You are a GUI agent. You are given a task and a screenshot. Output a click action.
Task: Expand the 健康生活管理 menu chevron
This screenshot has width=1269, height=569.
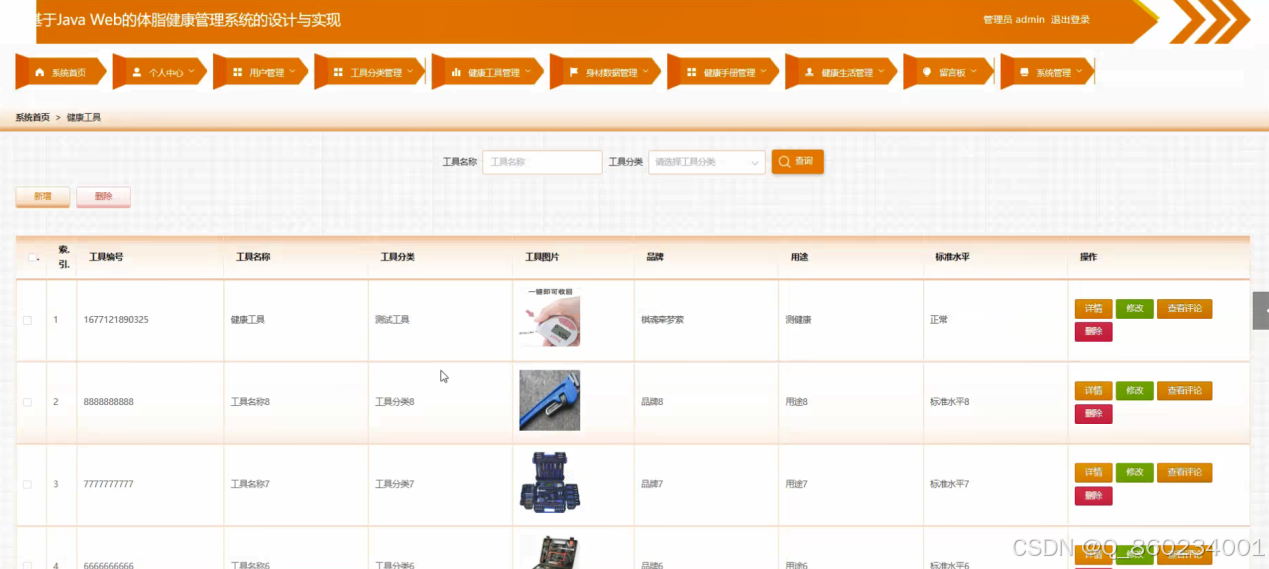pyautogui.click(x=881, y=72)
